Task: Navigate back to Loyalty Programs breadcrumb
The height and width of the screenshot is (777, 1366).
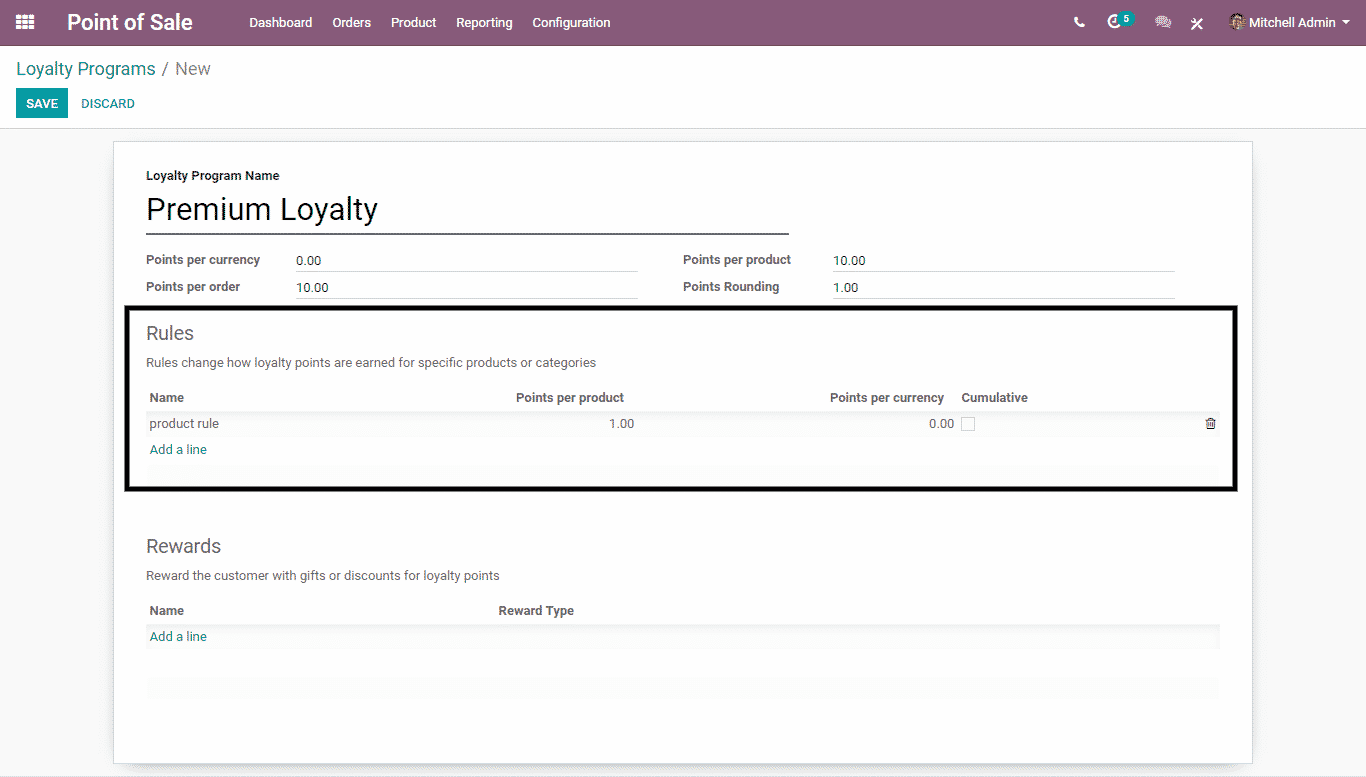Action: [x=85, y=69]
